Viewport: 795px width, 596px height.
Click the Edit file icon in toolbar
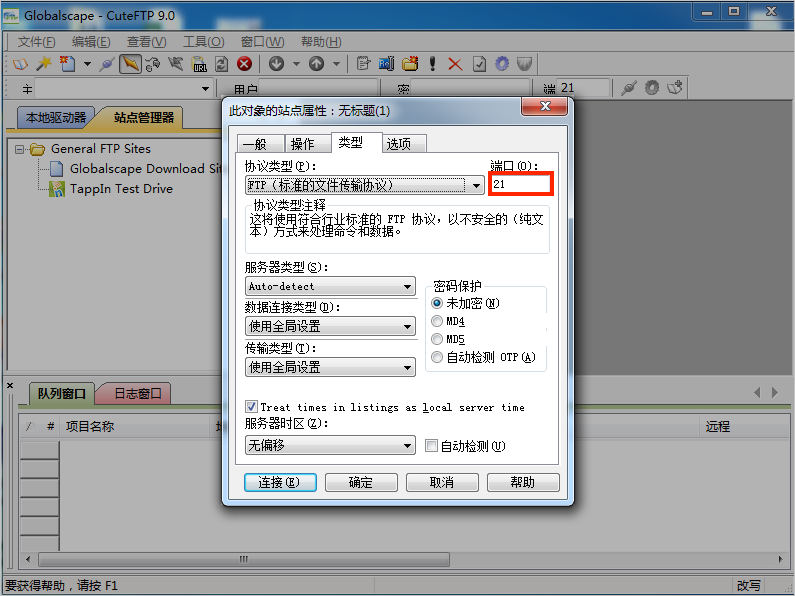364,64
